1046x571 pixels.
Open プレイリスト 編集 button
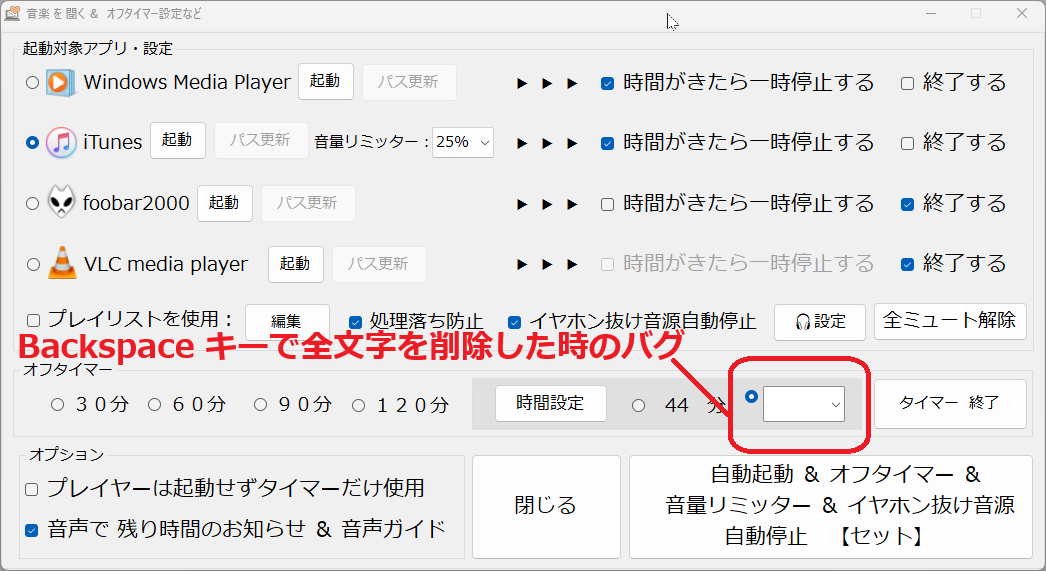286,321
